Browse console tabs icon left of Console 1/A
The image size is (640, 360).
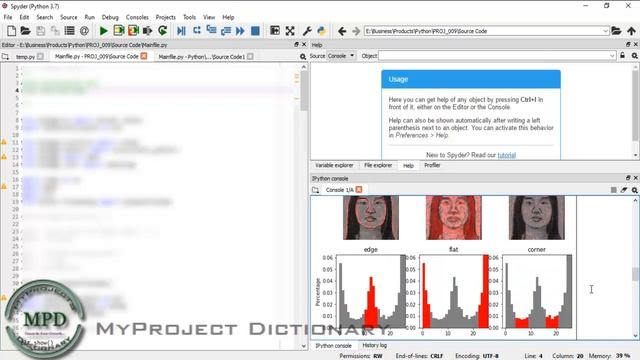click(316, 190)
